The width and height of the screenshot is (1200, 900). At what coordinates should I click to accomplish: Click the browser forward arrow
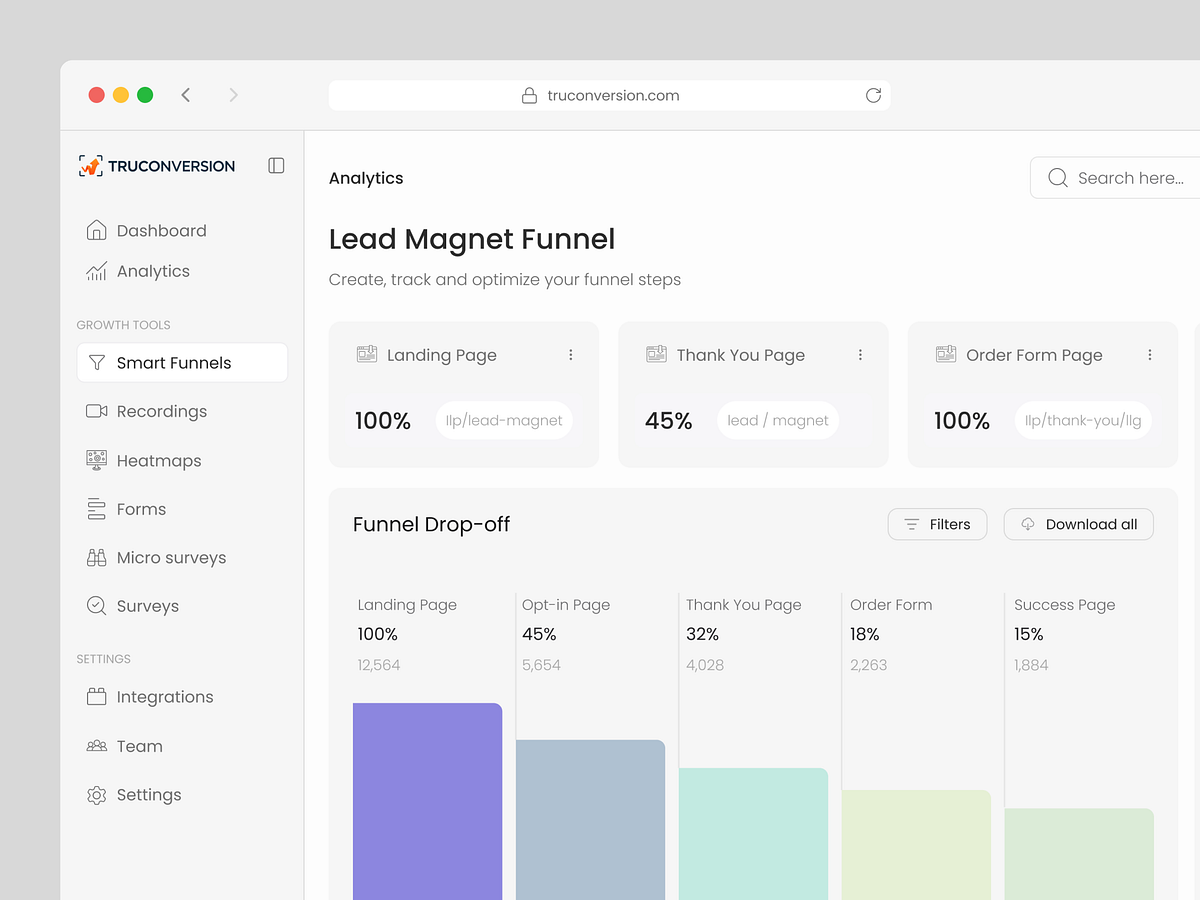coord(233,95)
